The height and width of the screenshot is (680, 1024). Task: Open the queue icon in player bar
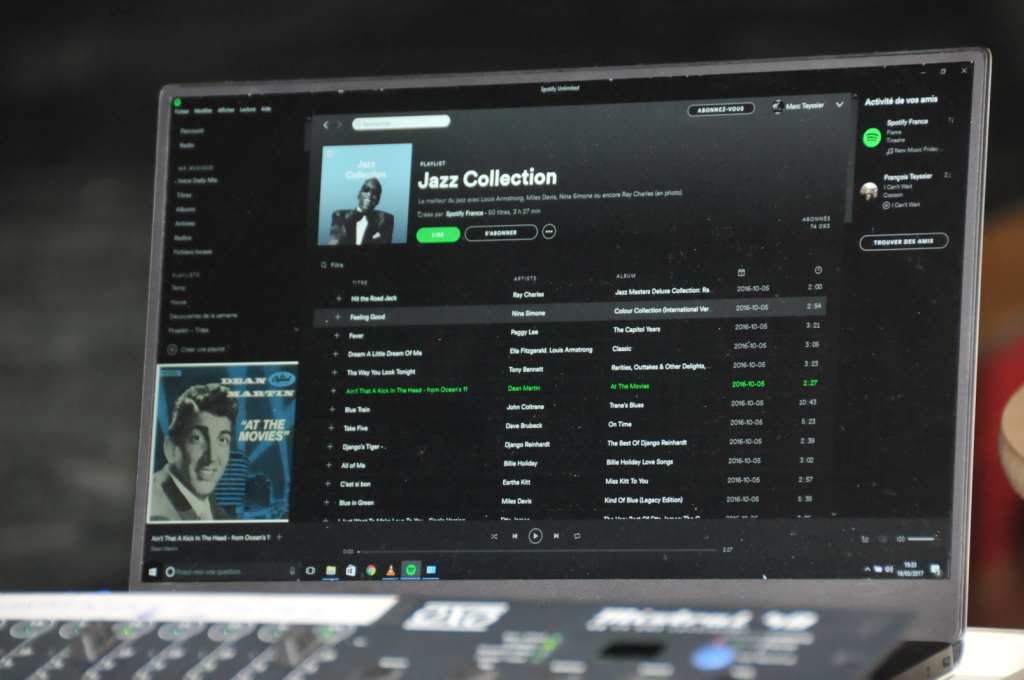tap(865, 539)
